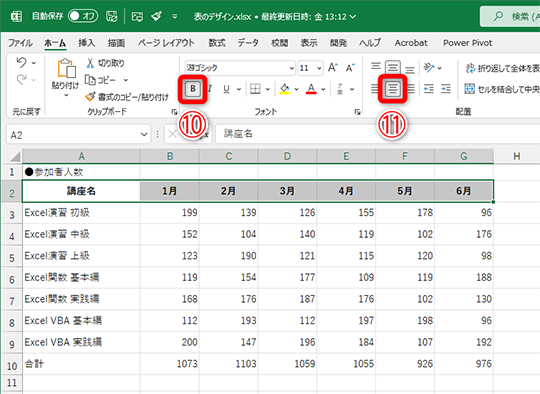Image resolution: width=540 pixels, height=394 pixels.
Task: Toggle Top Align for cells
Action: pyautogui.click(x=376, y=67)
